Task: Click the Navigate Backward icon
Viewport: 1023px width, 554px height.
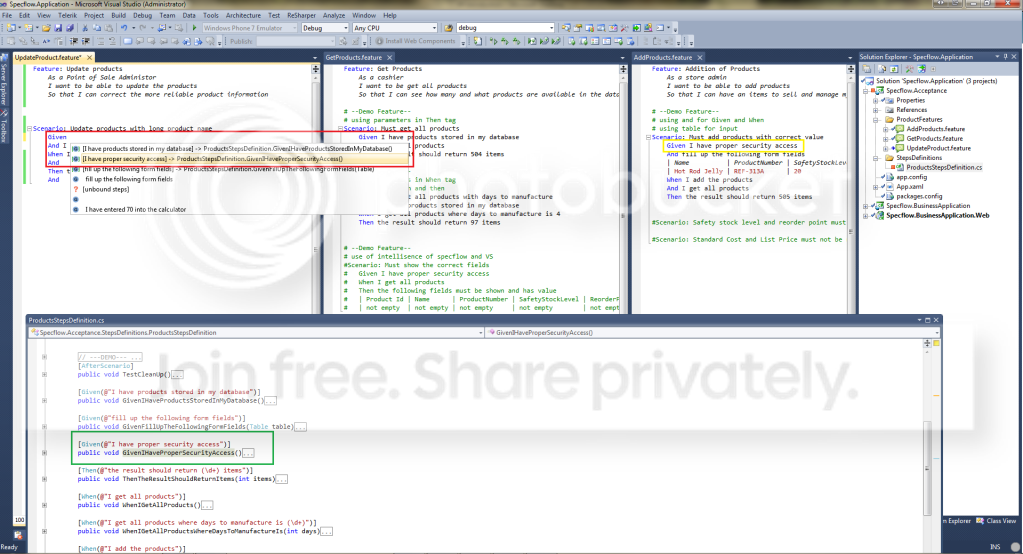Action: tap(161, 28)
